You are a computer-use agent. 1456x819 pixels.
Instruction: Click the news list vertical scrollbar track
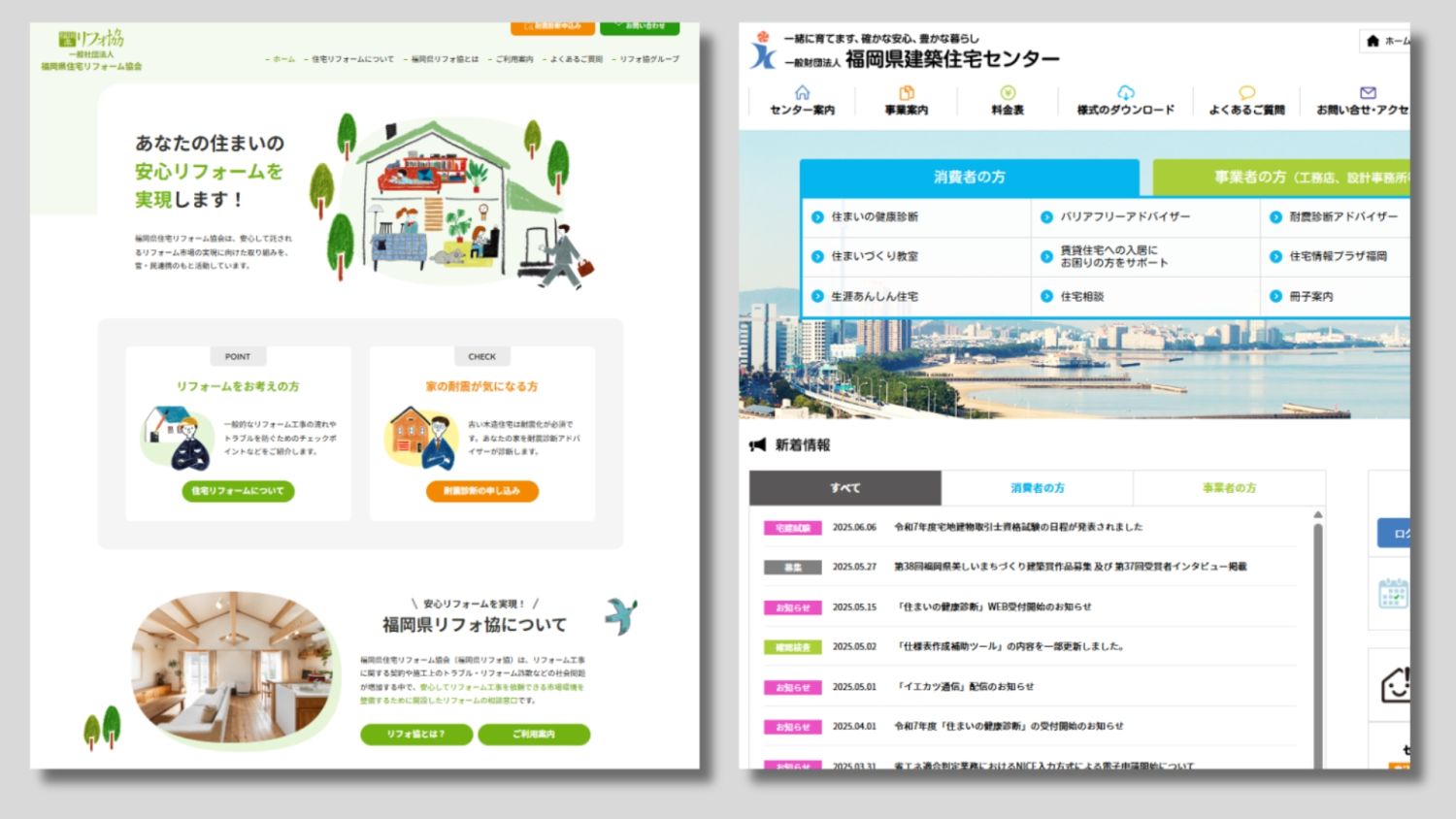(x=1317, y=646)
